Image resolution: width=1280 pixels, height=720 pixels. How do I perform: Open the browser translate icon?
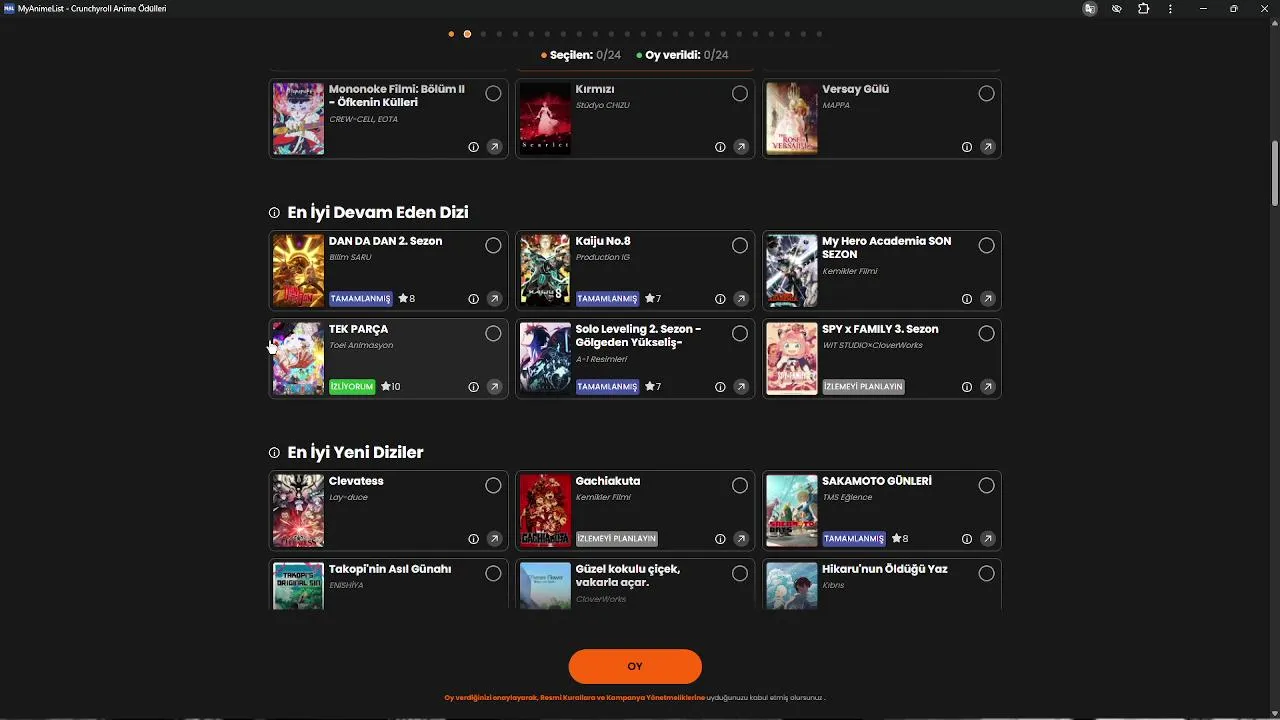point(1090,9)
